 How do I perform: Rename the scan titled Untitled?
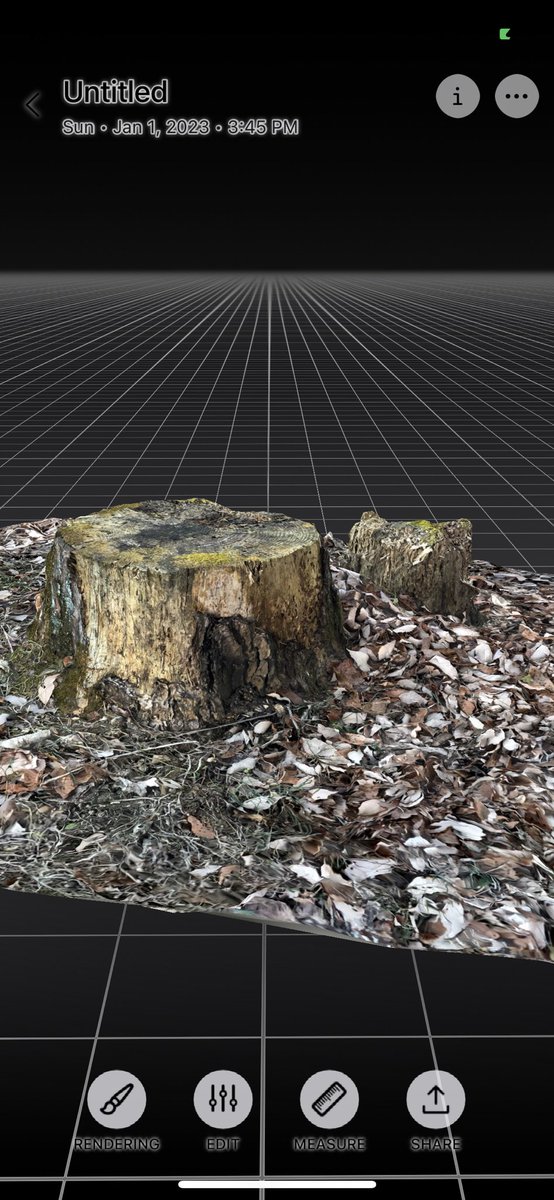coord(115,92)
